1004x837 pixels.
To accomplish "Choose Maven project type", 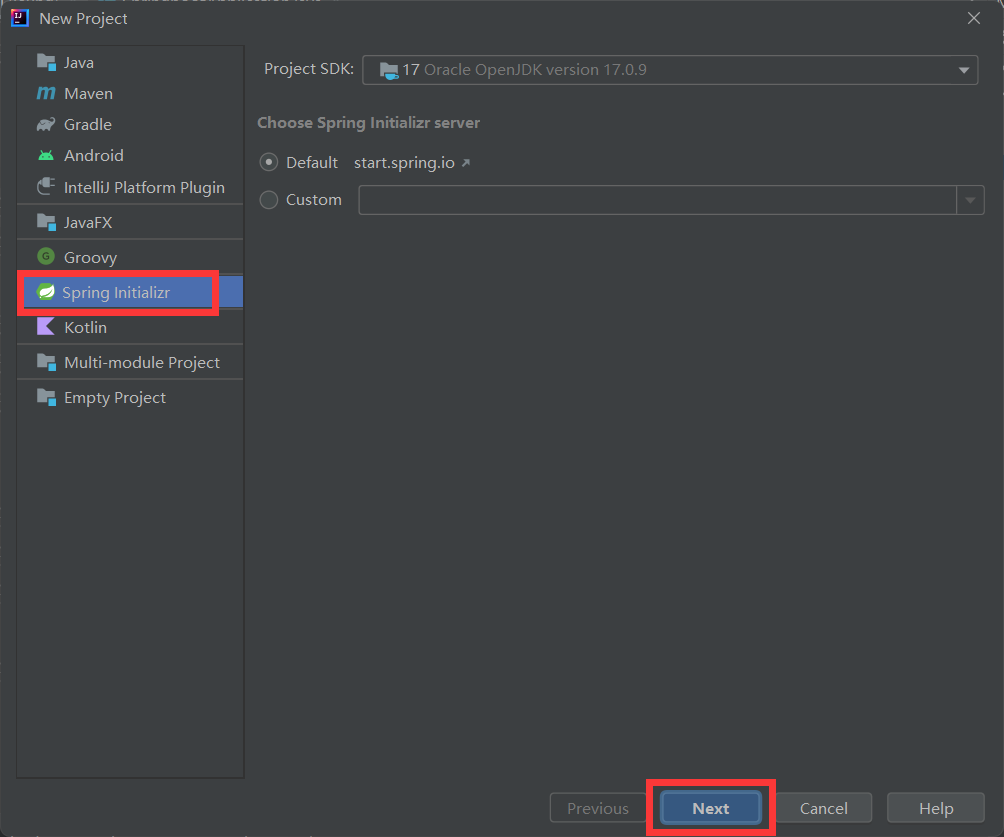I will pos(130,93).
